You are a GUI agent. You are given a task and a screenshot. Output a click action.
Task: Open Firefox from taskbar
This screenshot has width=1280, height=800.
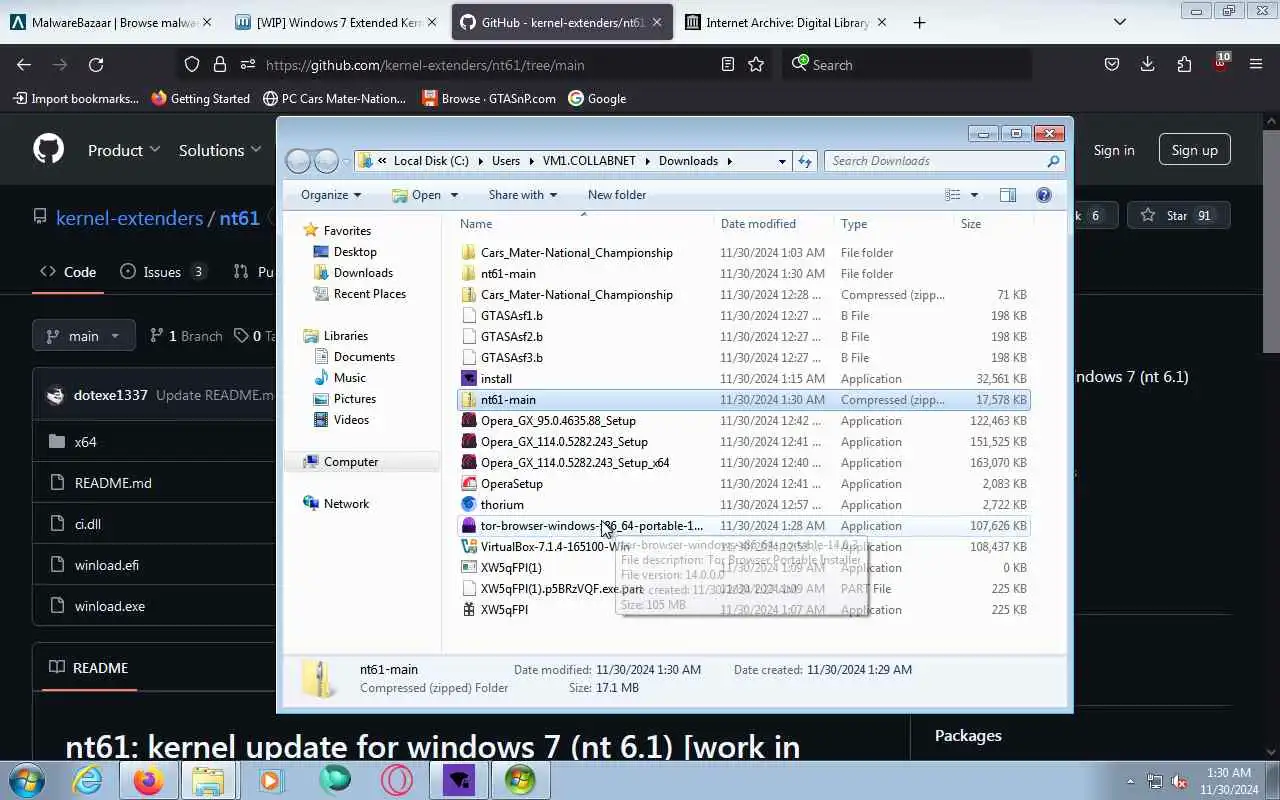tap(148, 780)
